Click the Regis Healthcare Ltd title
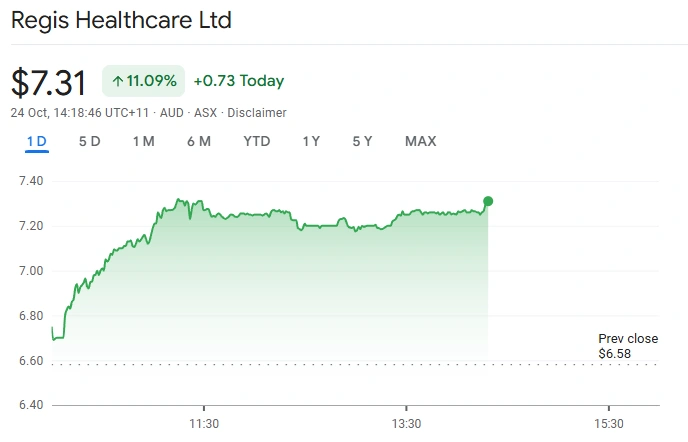The height and width of the screenshot is (442, 688). pos(121,20)
